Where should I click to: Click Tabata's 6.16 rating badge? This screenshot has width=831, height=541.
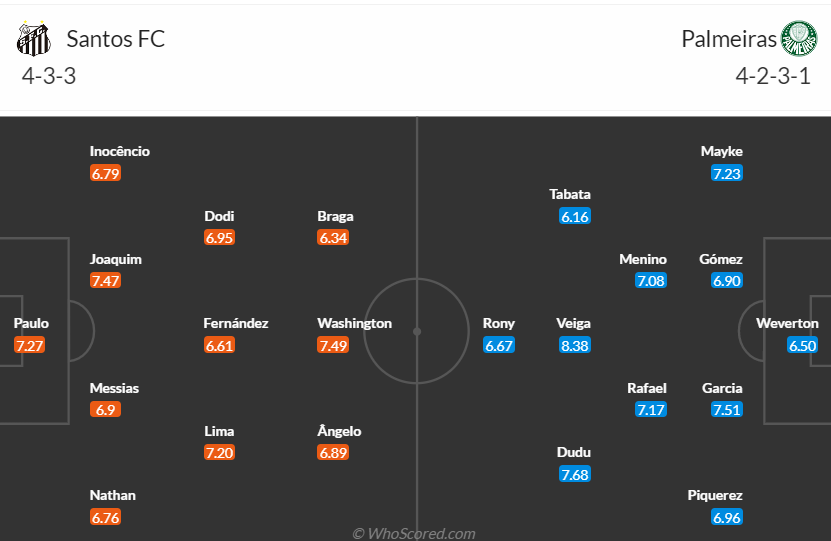click(x=574, y=216)
